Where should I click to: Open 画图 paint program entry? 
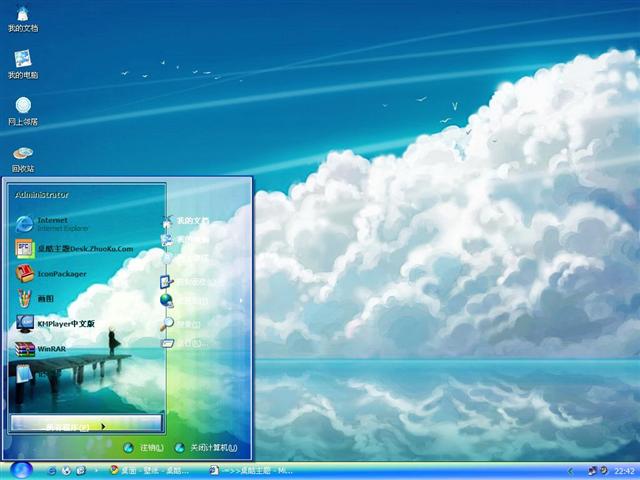(x=35, y=299)
